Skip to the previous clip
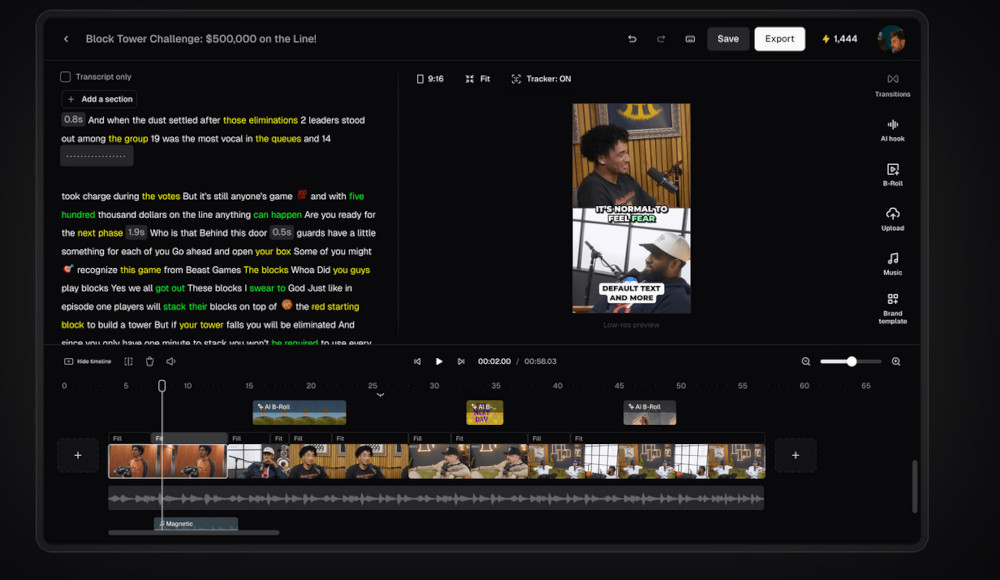Viewport: 1000px width, 580px height. (x=417, y=361)
